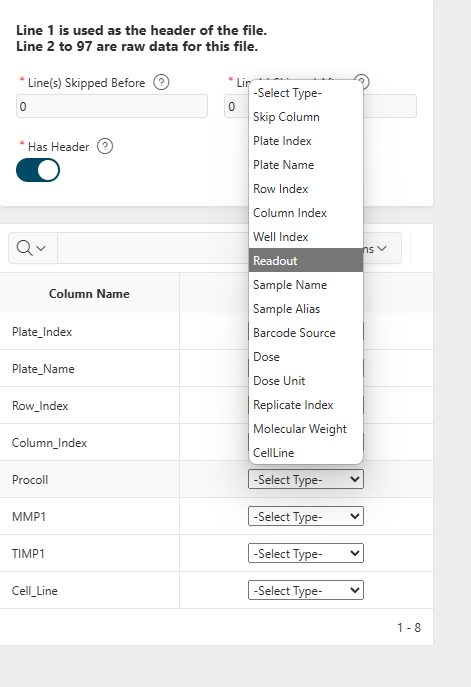This screenshot has width=471, height=687.
Task: Click help icon next to Has Header
Action: (x=105, y=146)
